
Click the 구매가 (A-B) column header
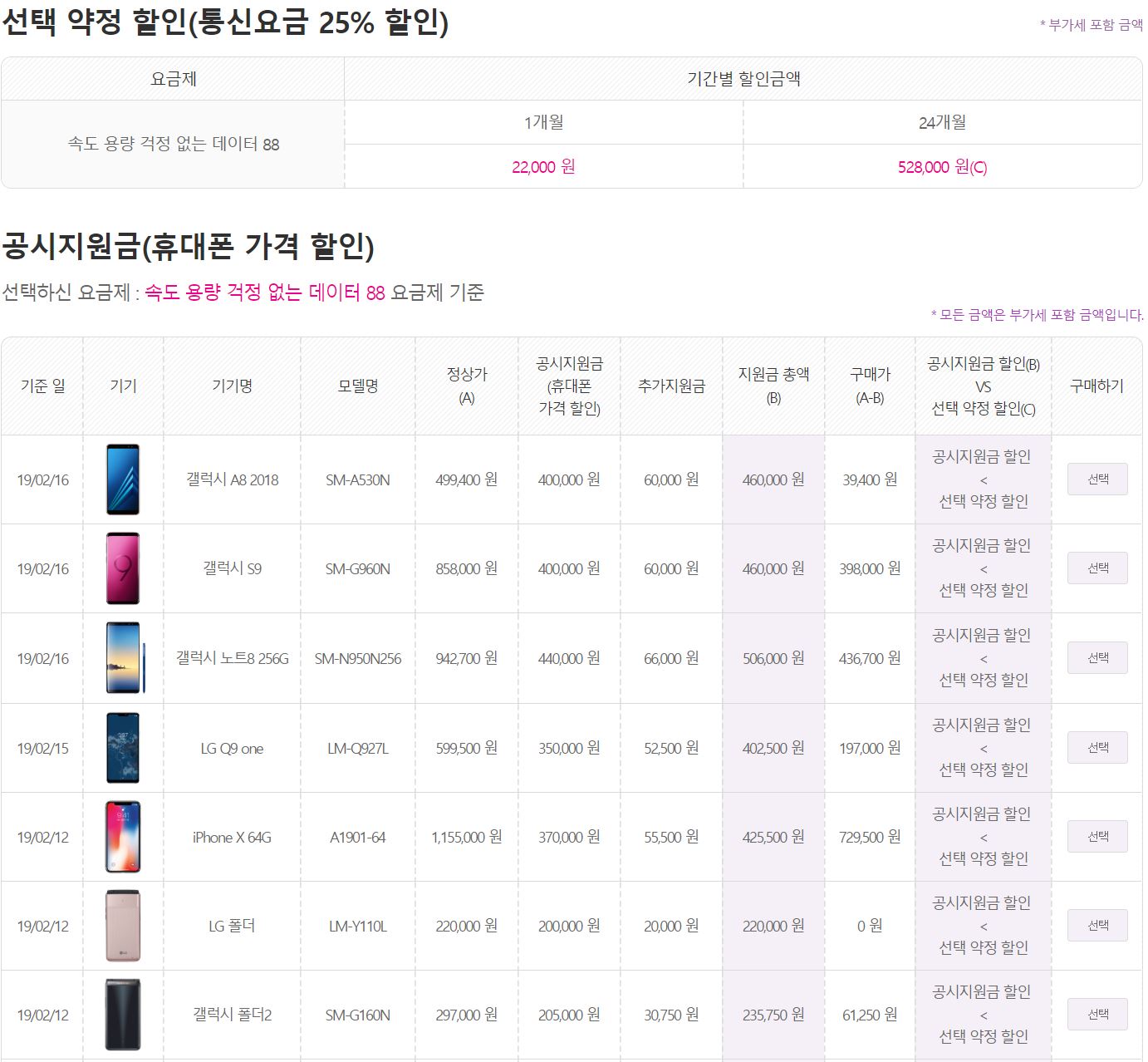point(870,386)
